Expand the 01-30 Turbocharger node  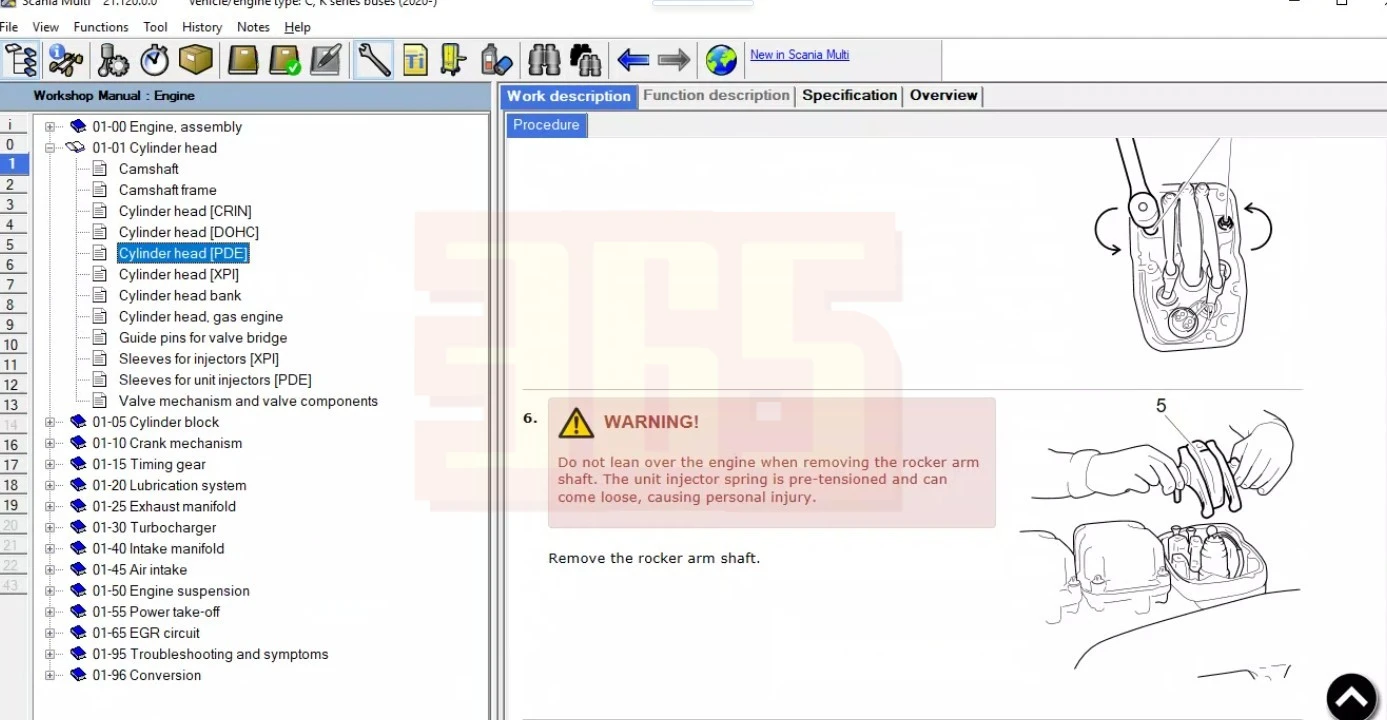click(50, 528)
